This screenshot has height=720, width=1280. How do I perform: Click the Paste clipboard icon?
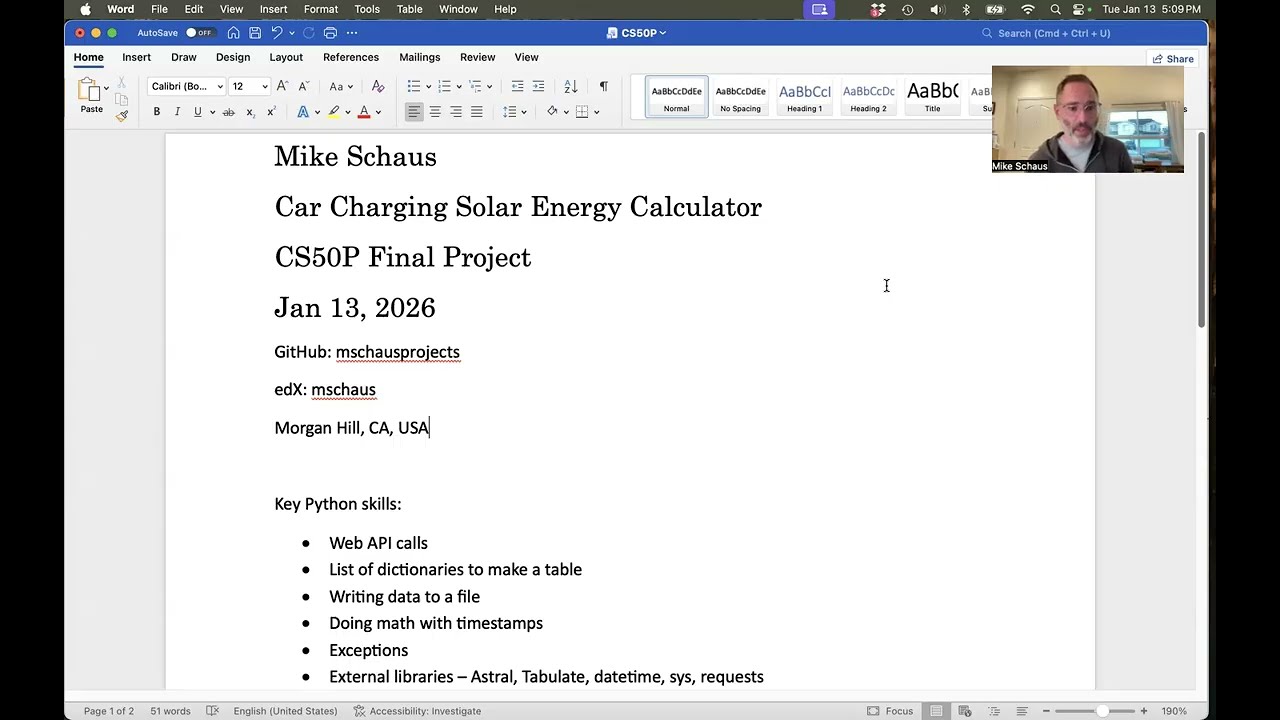tap(89, 91)
